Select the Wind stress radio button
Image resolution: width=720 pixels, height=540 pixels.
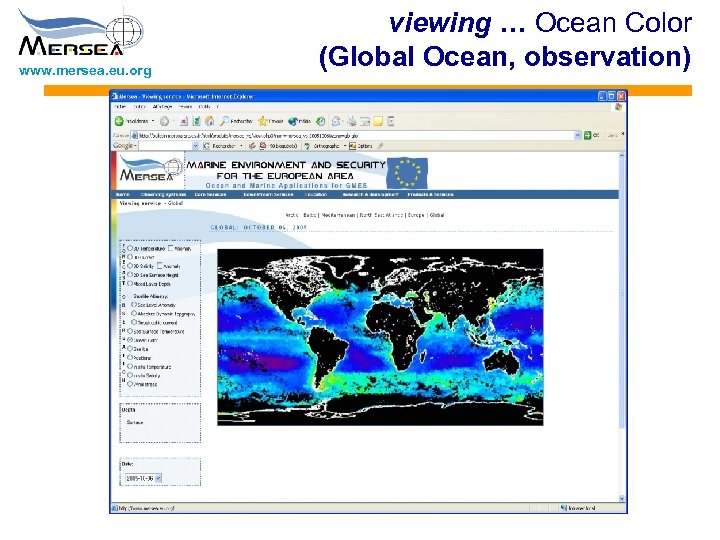coord(130,383)
